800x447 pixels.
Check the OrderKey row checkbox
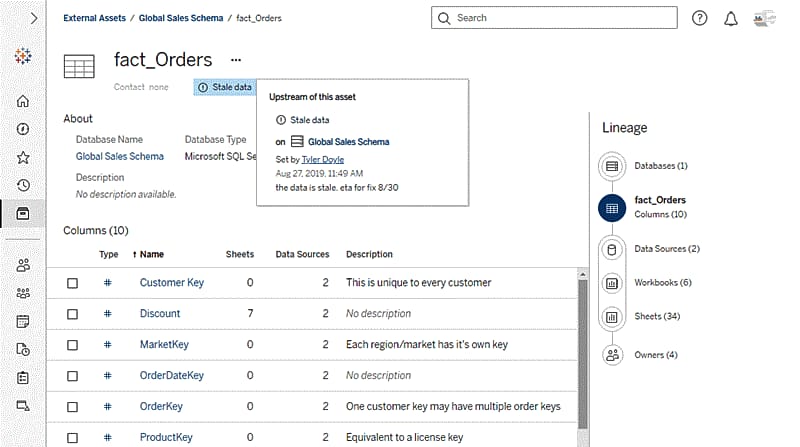point(72,407)
